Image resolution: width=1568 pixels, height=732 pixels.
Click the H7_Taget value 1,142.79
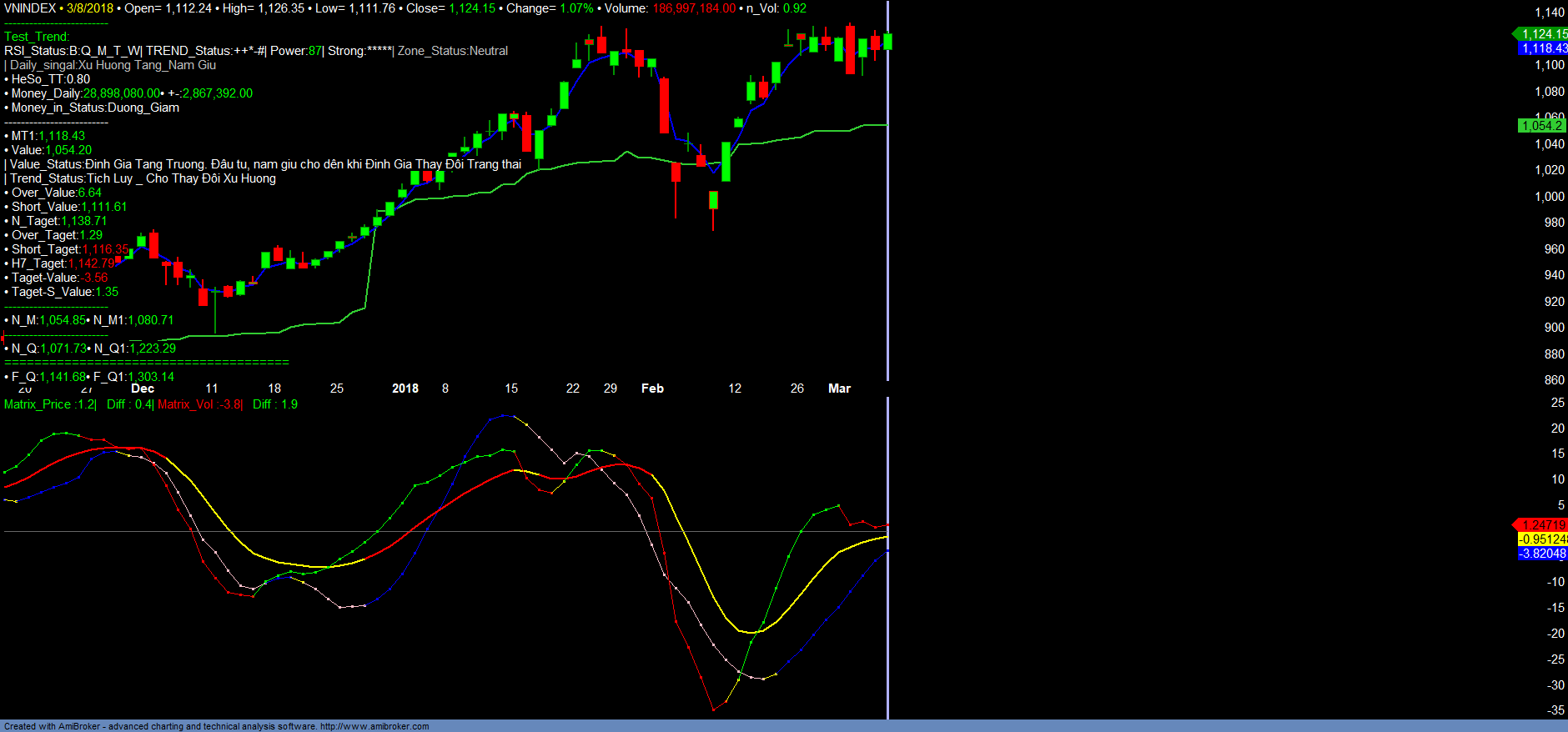point(92,263)
